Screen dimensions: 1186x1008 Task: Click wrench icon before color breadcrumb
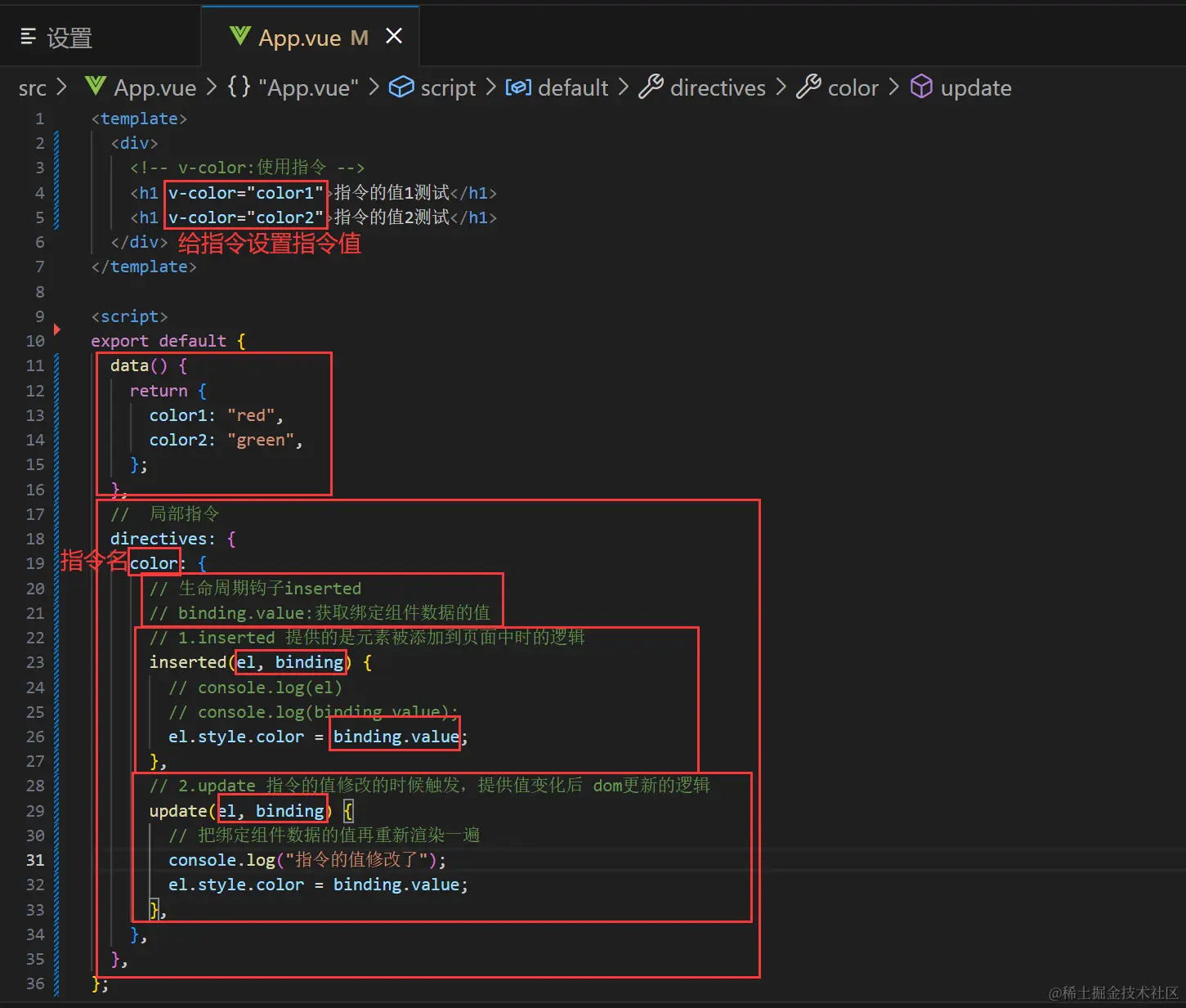coord(808,87)
